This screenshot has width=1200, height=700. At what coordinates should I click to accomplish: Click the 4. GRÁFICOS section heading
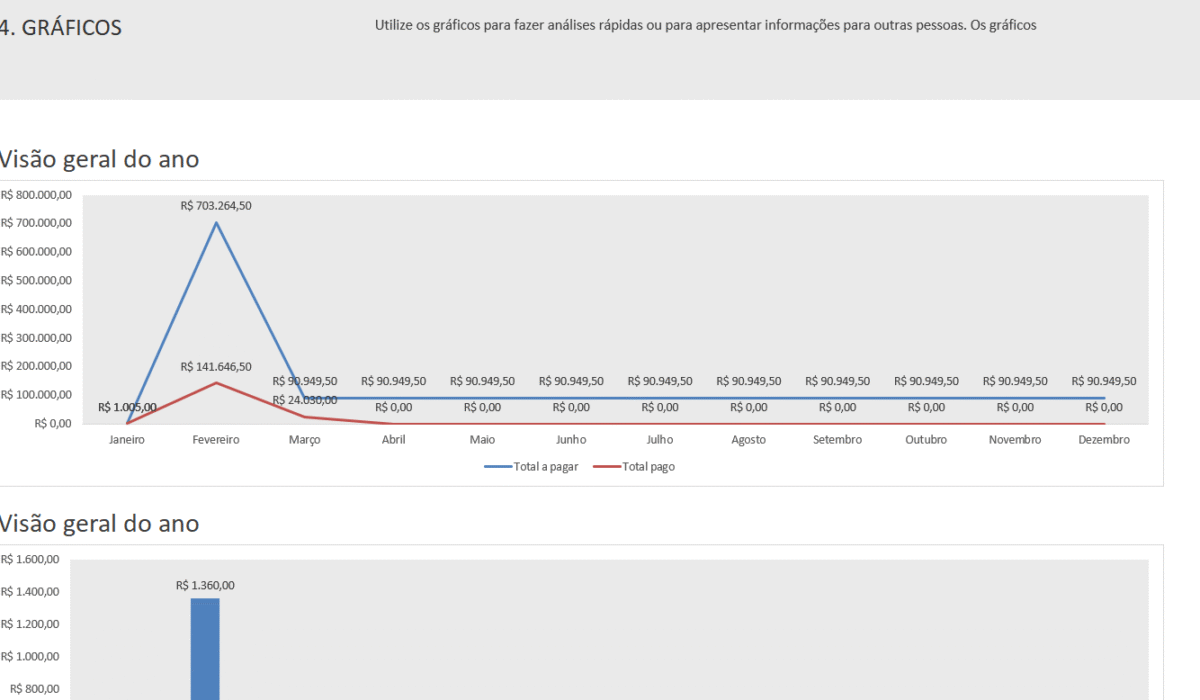[x=61, y=28]
